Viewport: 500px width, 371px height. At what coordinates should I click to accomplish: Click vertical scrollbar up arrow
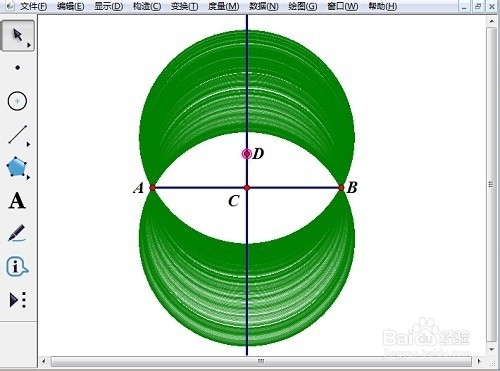(x=491, y=21)
